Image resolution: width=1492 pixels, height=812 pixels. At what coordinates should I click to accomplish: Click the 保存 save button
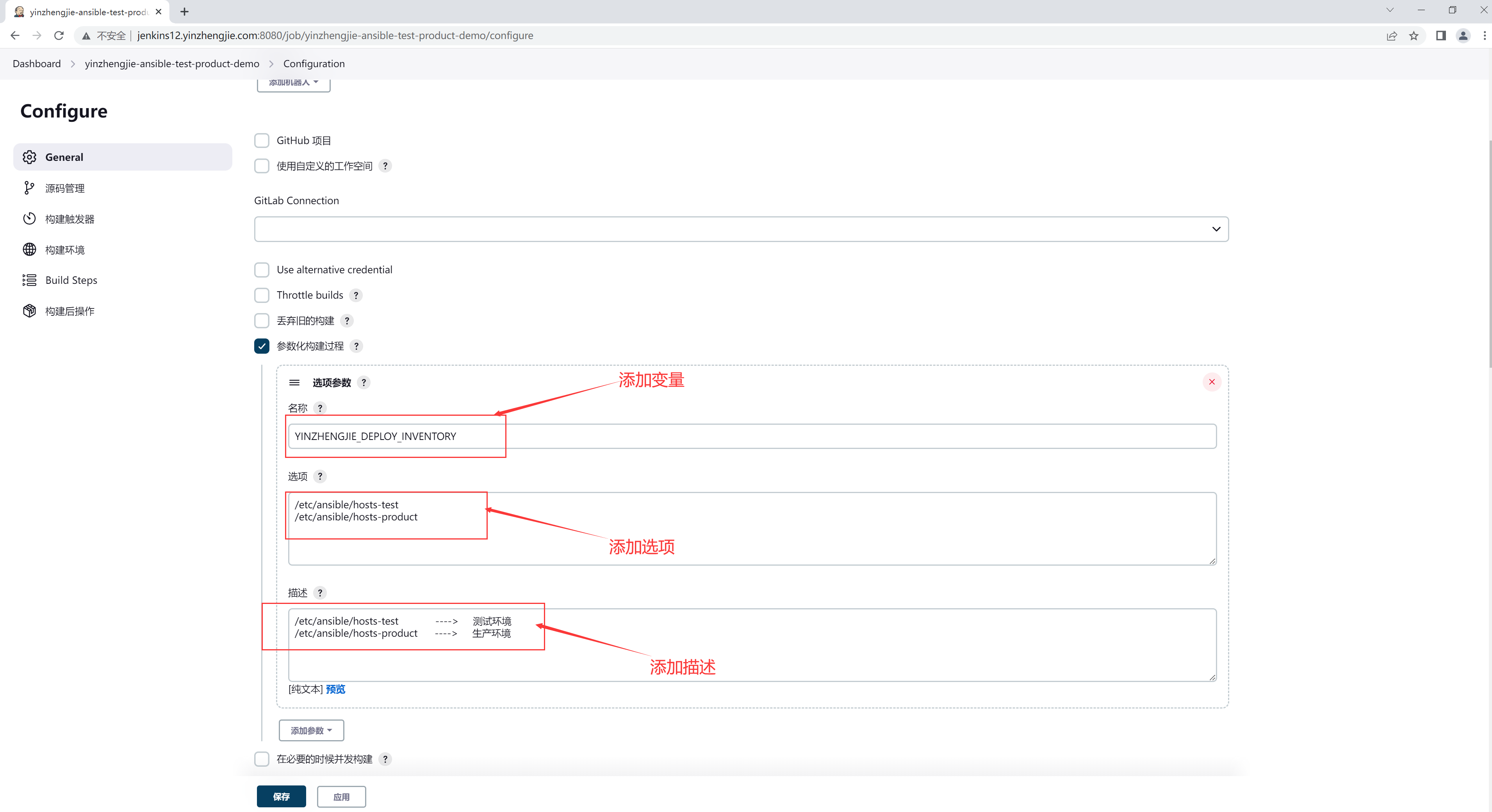click(x=281, y=796)
